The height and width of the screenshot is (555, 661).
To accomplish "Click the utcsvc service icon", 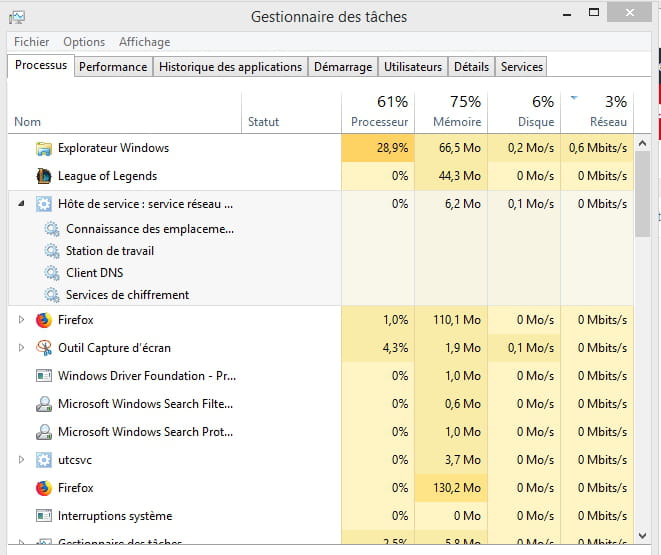I will tap(44, 460).
